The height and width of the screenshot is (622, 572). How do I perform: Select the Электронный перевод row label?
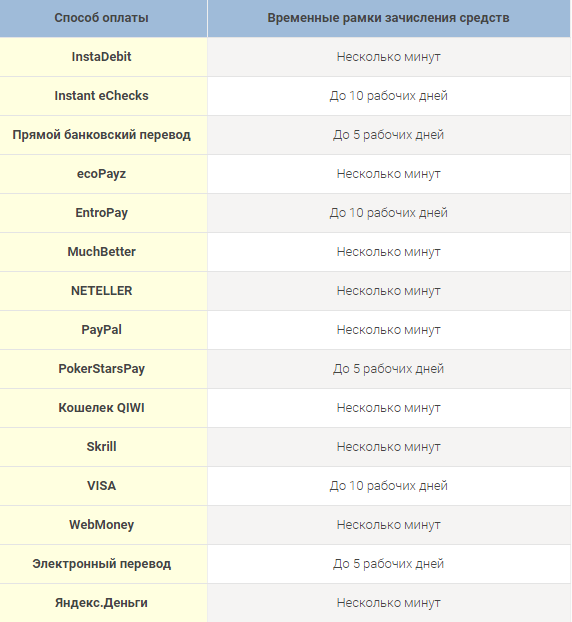101,564
